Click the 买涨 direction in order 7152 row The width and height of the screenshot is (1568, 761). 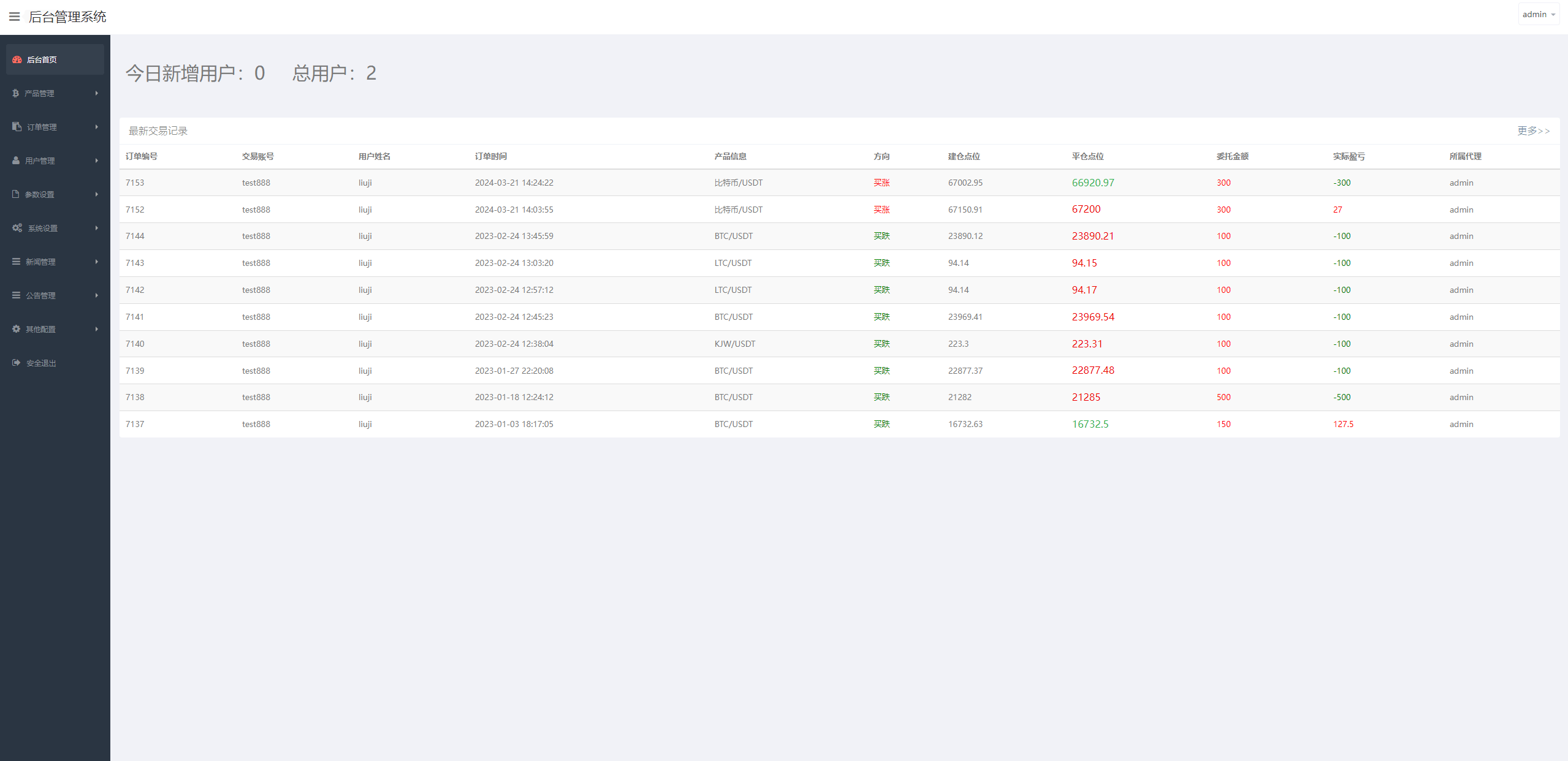pyautogui.click(x=881, y=210)
